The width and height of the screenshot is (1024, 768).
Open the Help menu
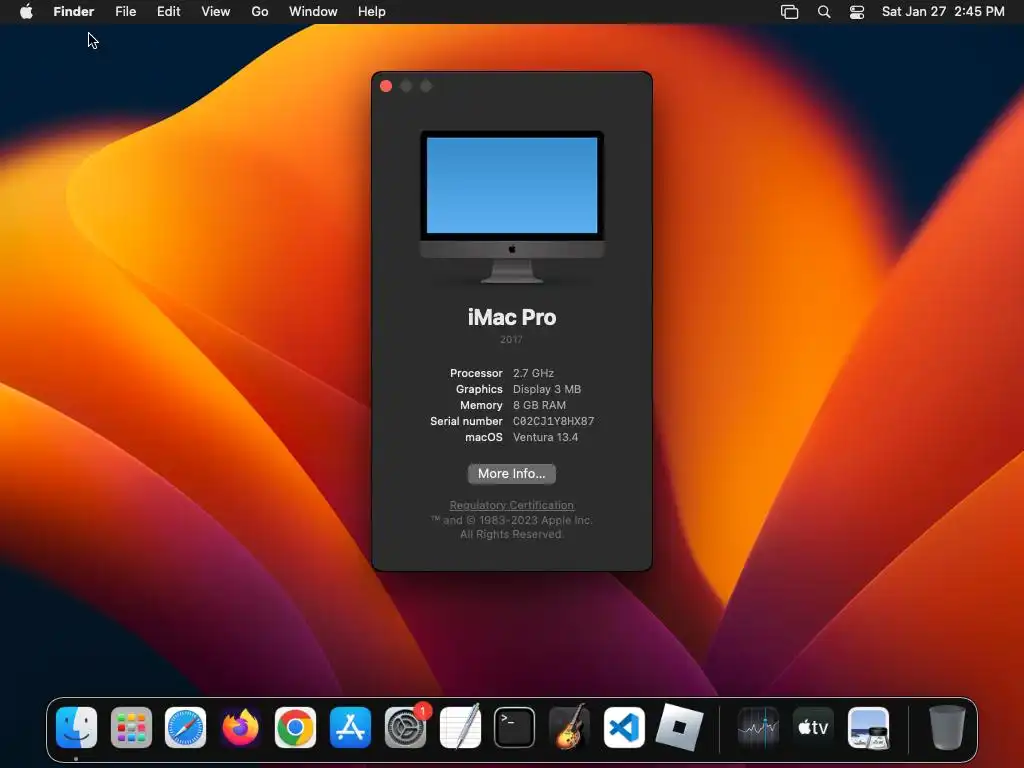(372, 12)
